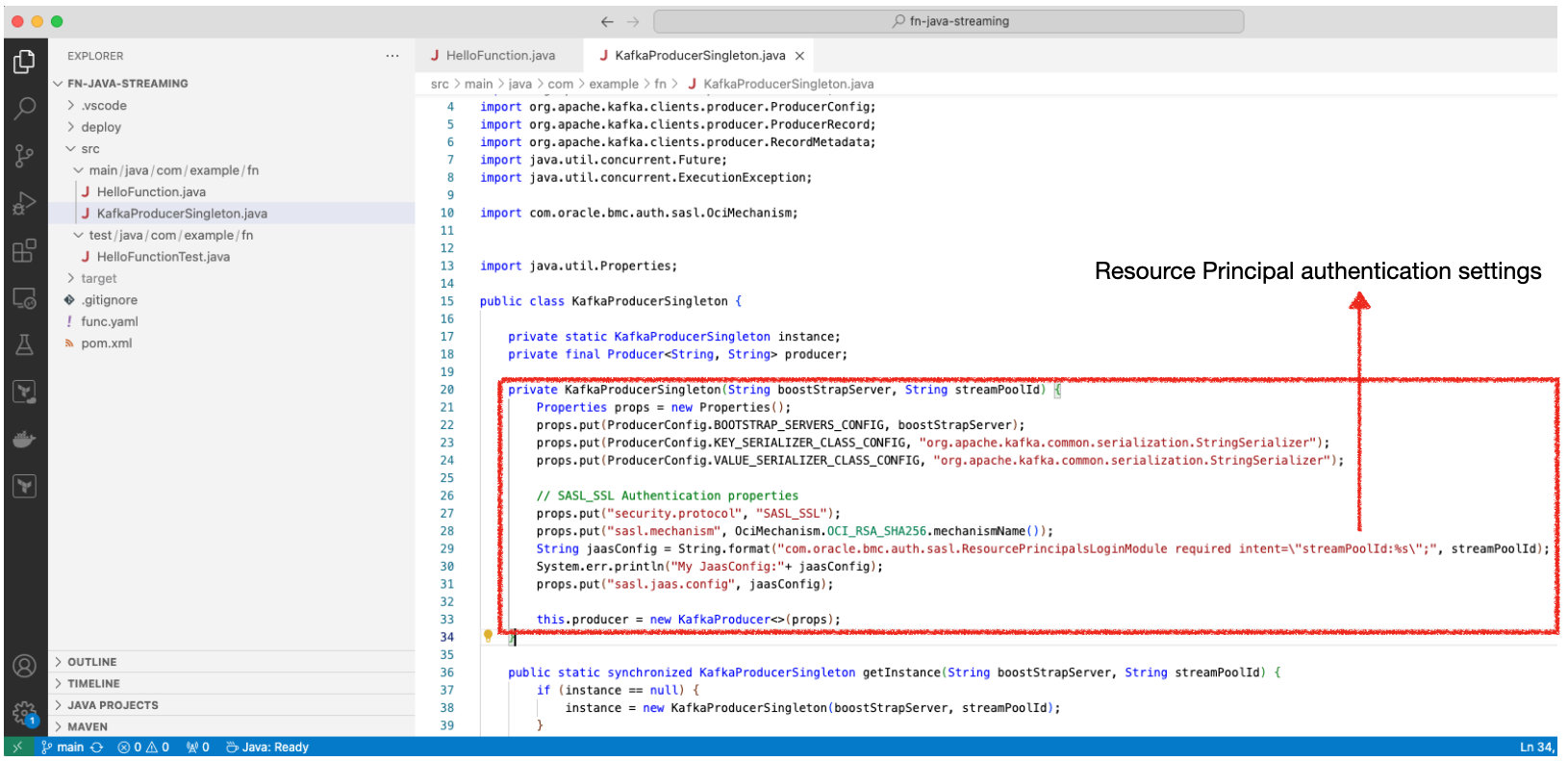This screenshot has height=761, width=1568.
Task: Go back using the title bar arrow
Action: (x=607, y=21)
